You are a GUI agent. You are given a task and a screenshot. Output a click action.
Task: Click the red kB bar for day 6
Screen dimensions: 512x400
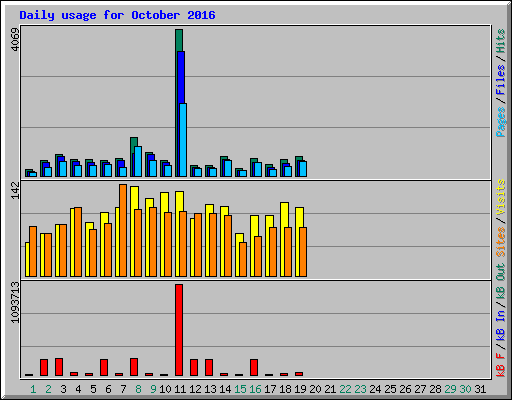tap(104, 368)
